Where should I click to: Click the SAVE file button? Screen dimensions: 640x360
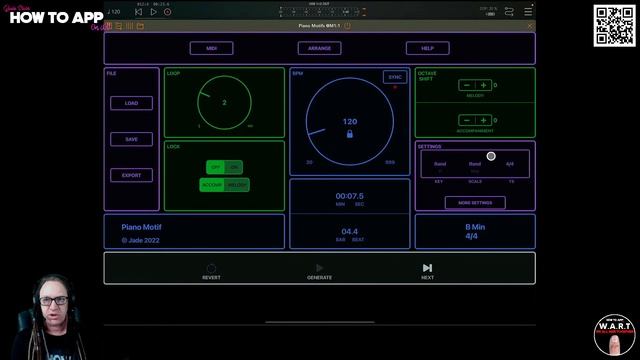[x=131, y=139]
